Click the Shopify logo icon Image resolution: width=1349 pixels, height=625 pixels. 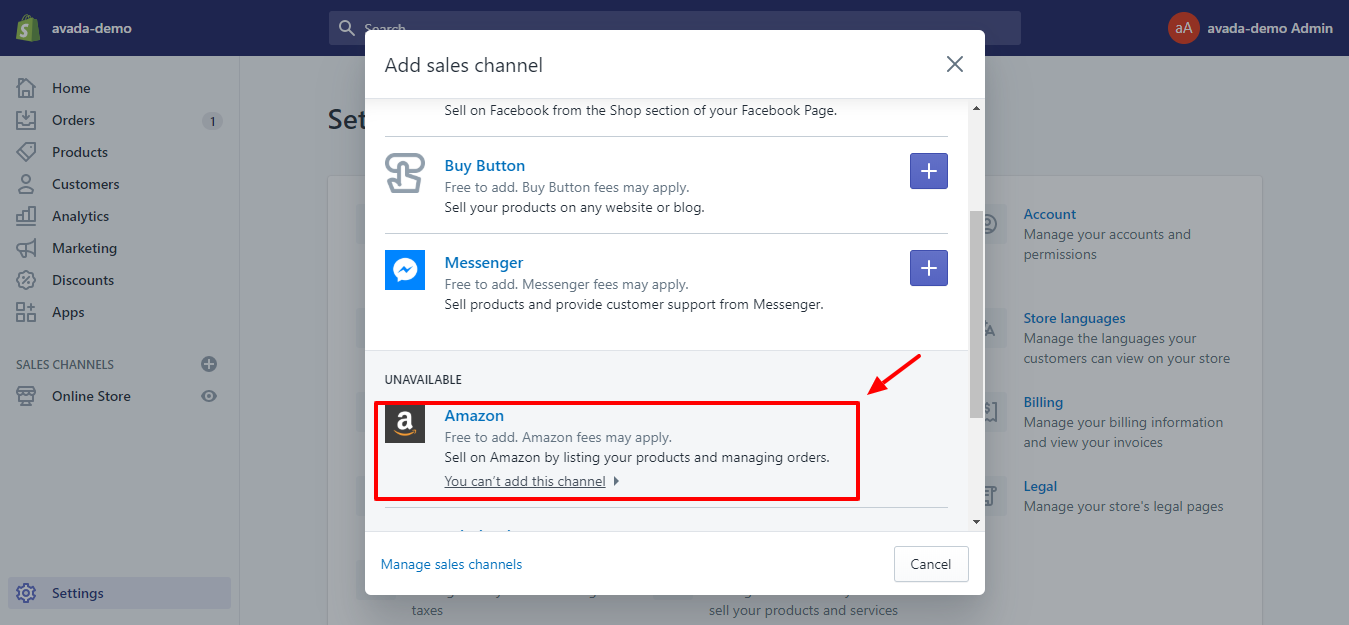point(28,28)
